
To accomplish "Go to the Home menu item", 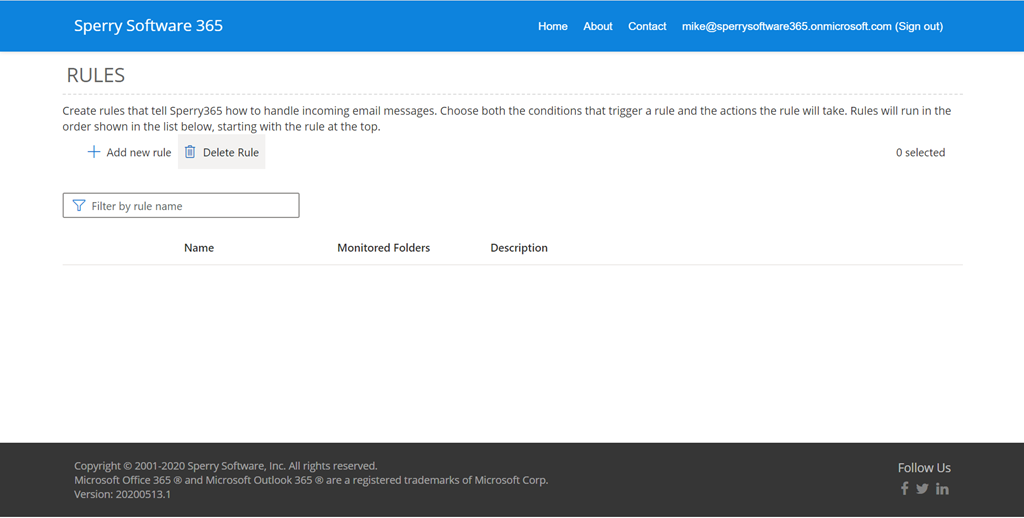I will 552,26.
